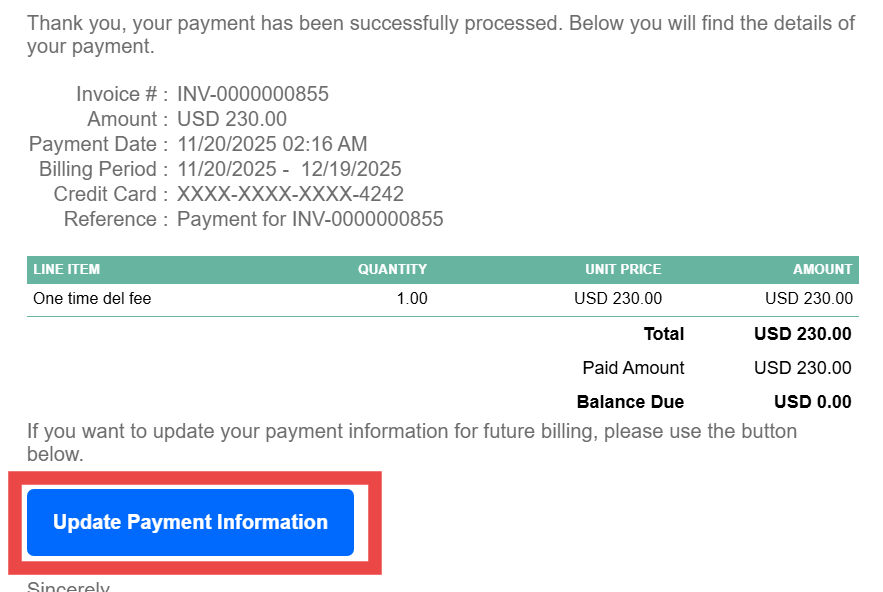Click the LINE ITEM column header

[x=67, y=269]
